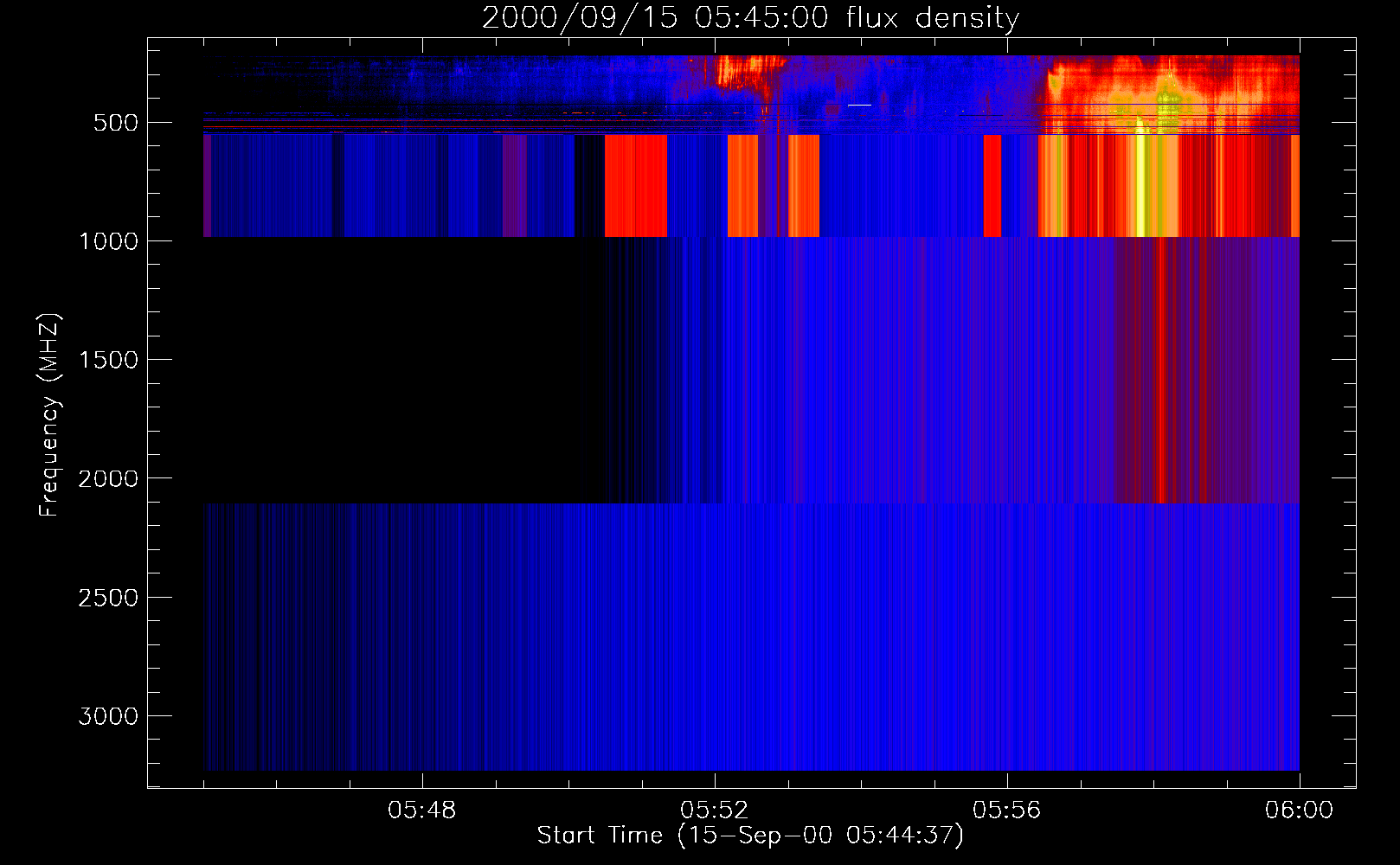
Task: Select the wide red block before 05:51
Action: click(x=635, y=186)
